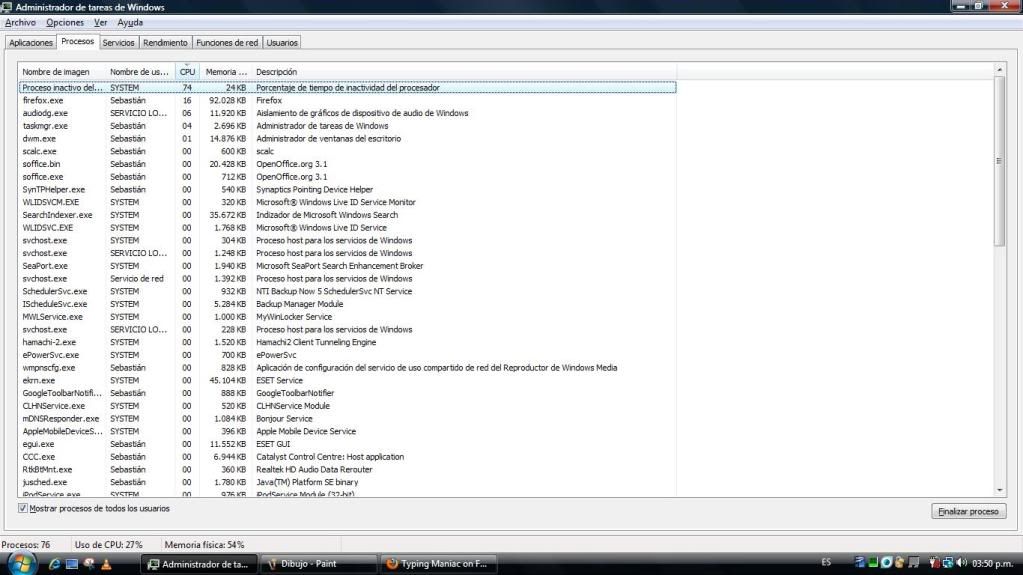Viewport: 1023px width, 575px height.
Task: Click the process list scrollbar down arrow
Action: tap(1000, 489)
